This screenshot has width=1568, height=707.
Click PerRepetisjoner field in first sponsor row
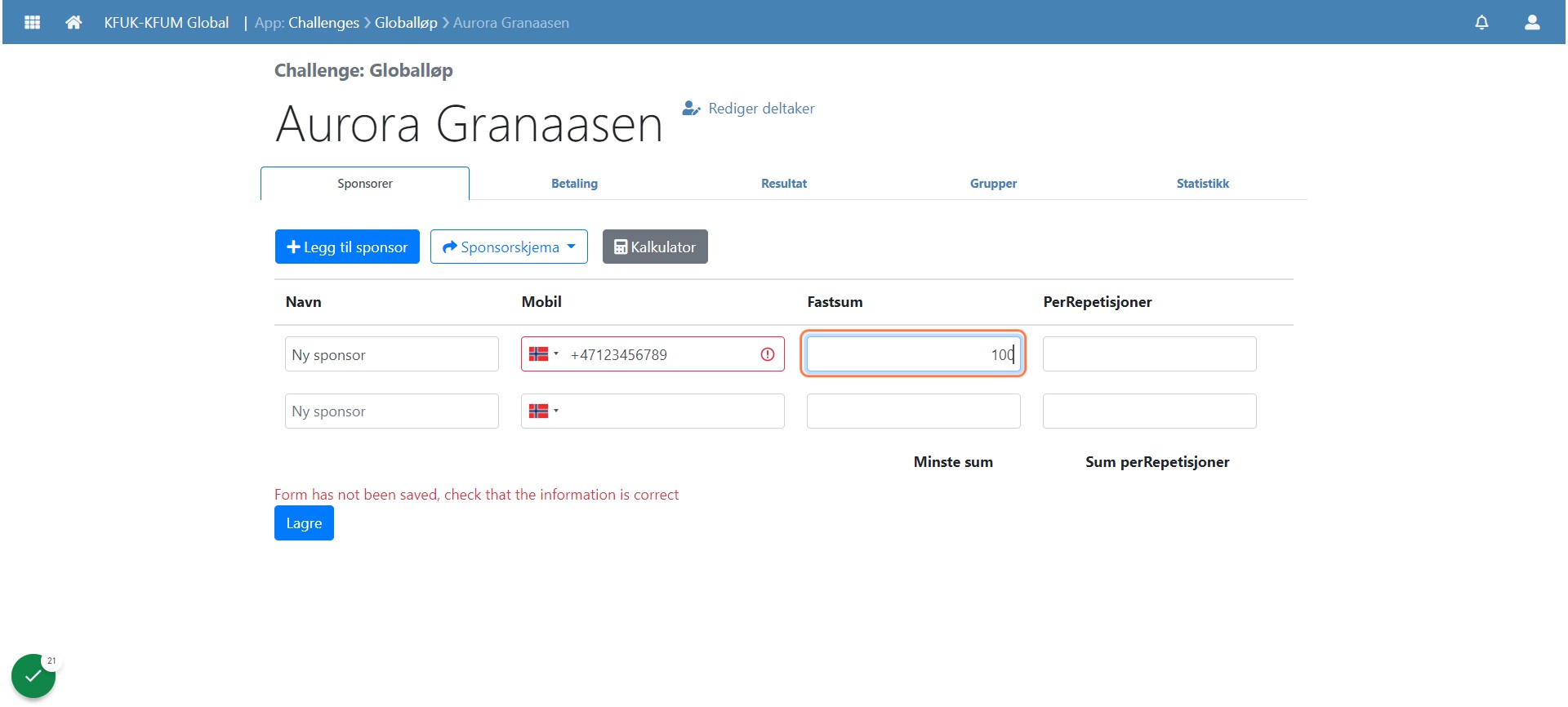pyautogui.click(x=1150, y=354)
